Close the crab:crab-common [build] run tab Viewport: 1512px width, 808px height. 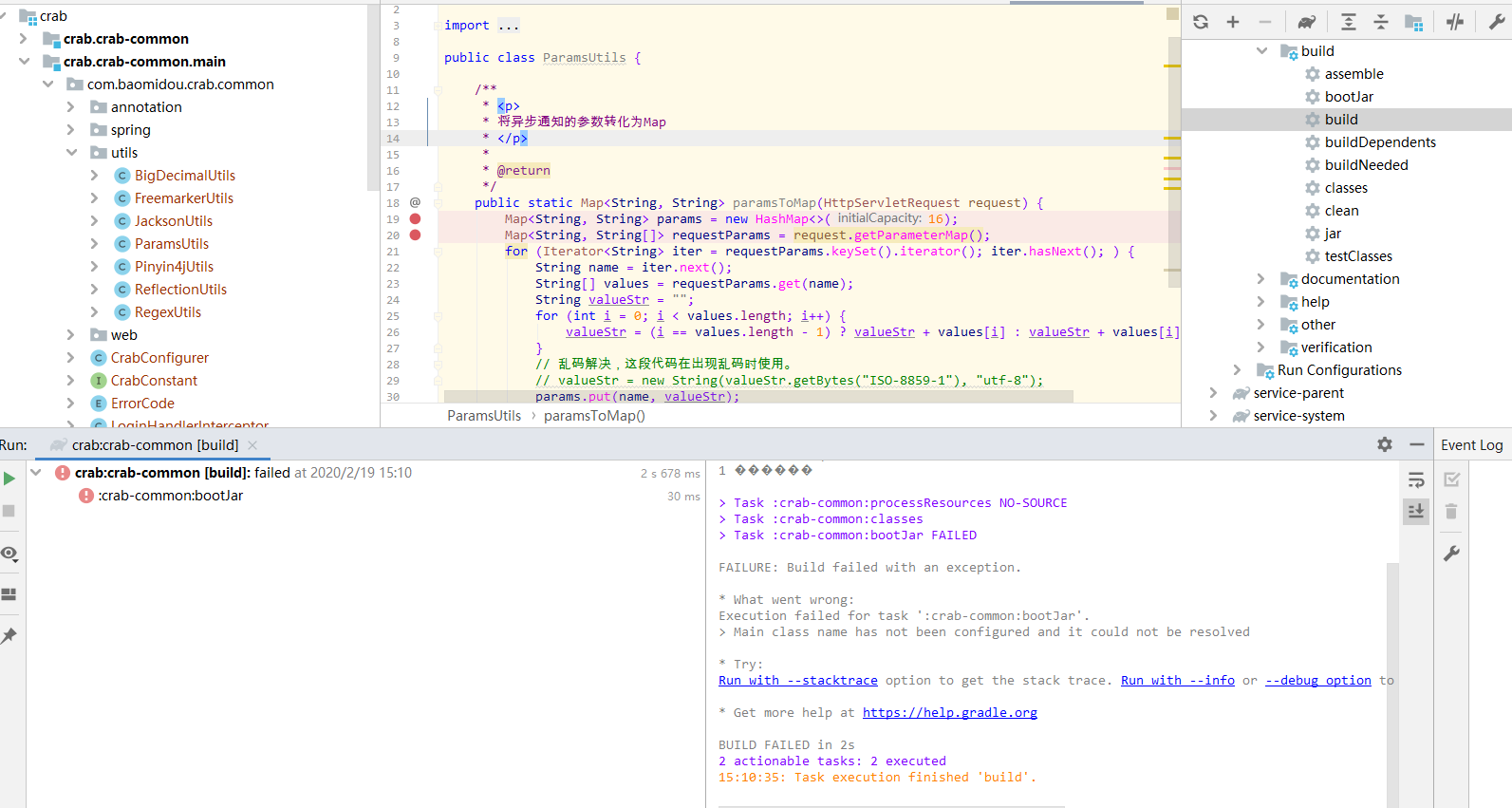[x=252, y=445]
